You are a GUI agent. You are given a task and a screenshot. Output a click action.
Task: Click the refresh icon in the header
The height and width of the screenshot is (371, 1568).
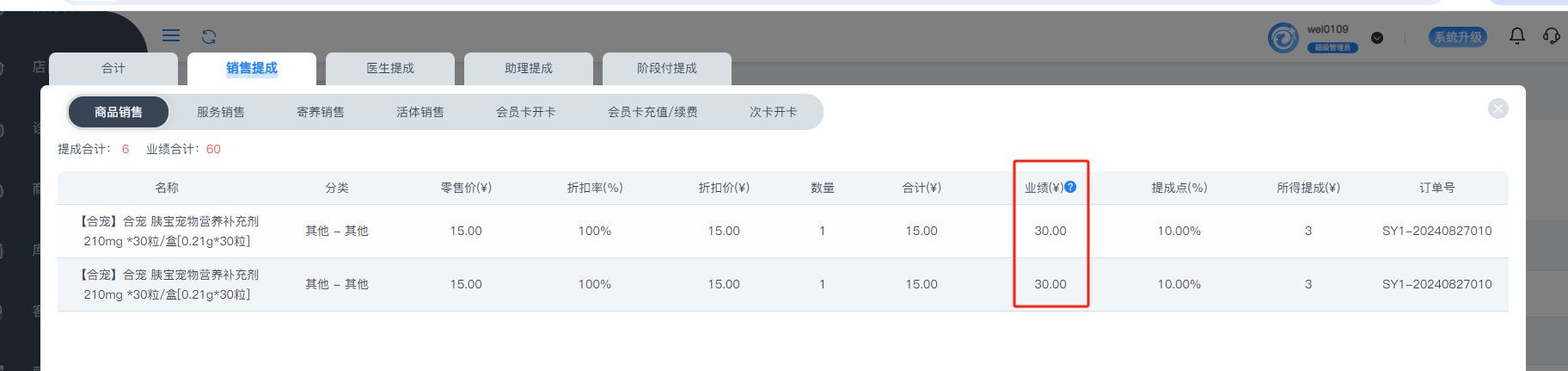[209, 36]
